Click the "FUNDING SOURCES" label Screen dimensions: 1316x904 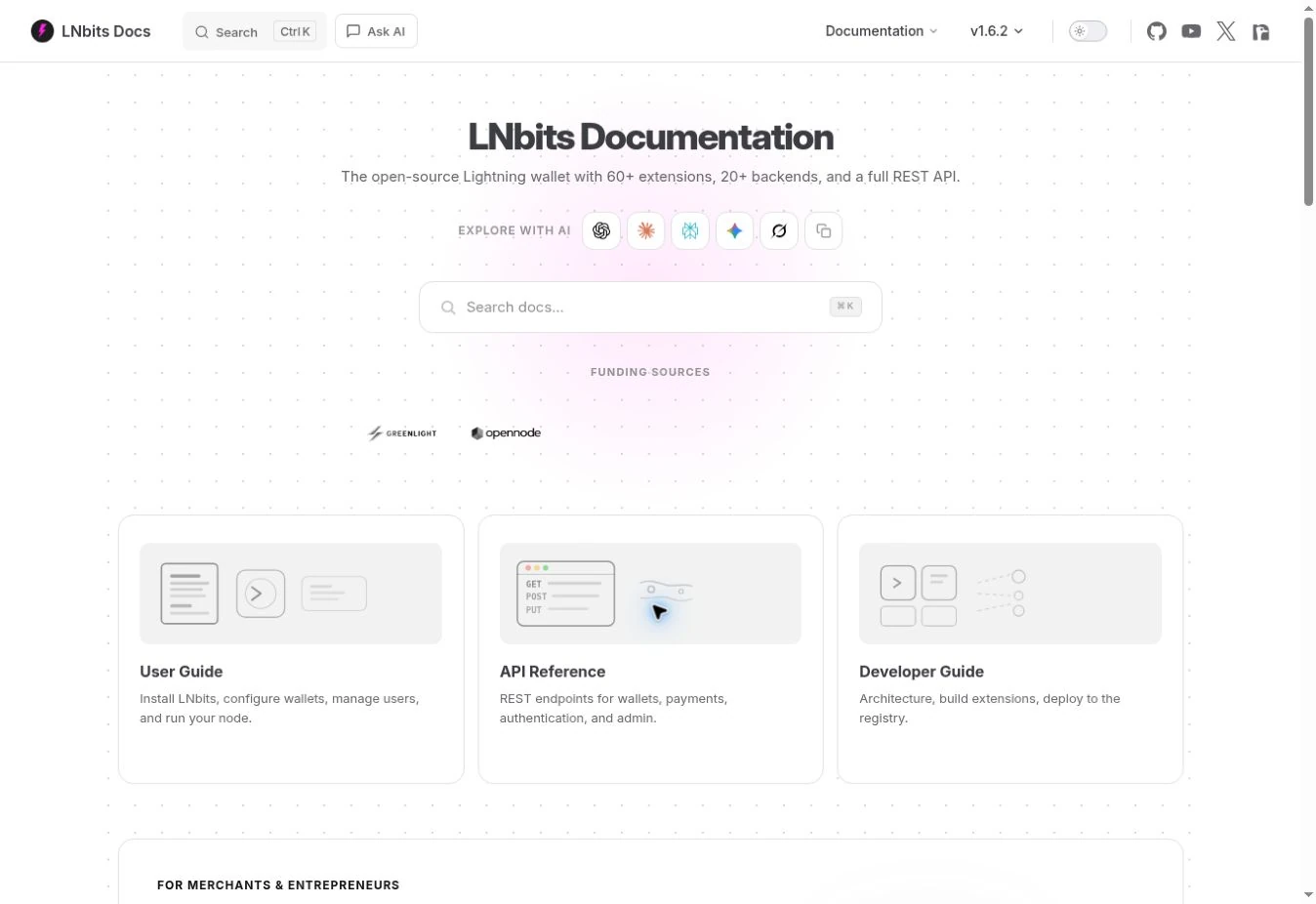pyautogui.click(x=650, y=372)
